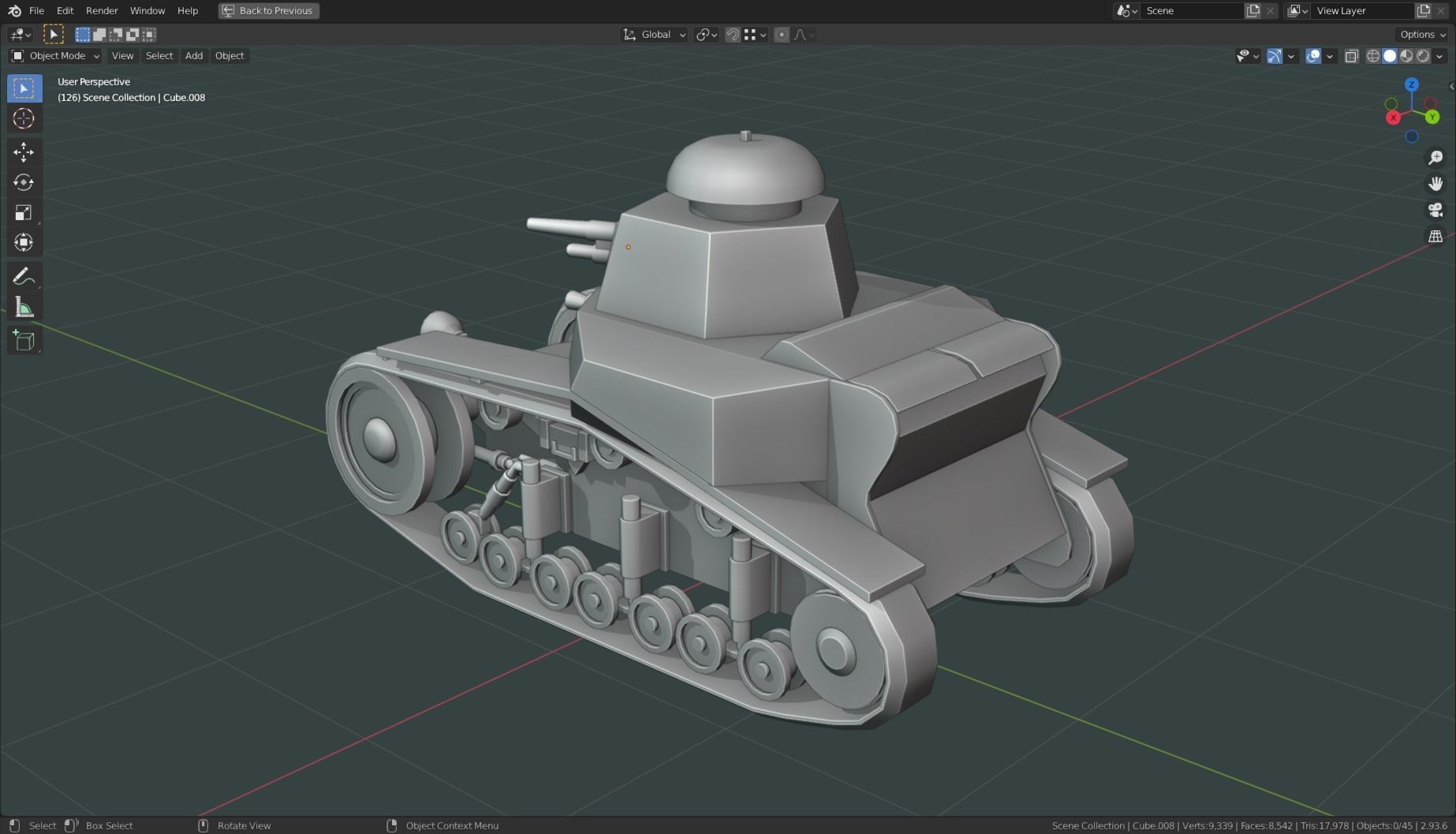The width and height of the screenshot is (1456, 834).
Task: Open the viewport Add menu
Action: click(194, 55)
